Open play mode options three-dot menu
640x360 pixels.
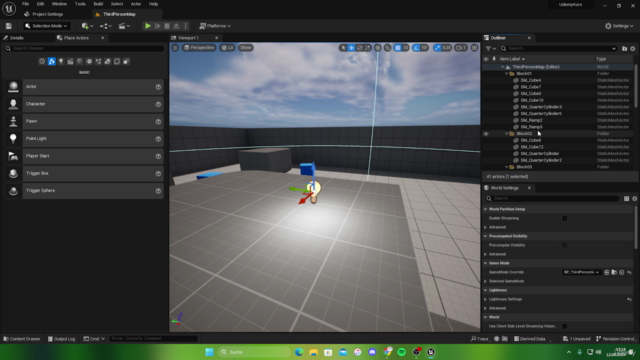coord(186,26)
